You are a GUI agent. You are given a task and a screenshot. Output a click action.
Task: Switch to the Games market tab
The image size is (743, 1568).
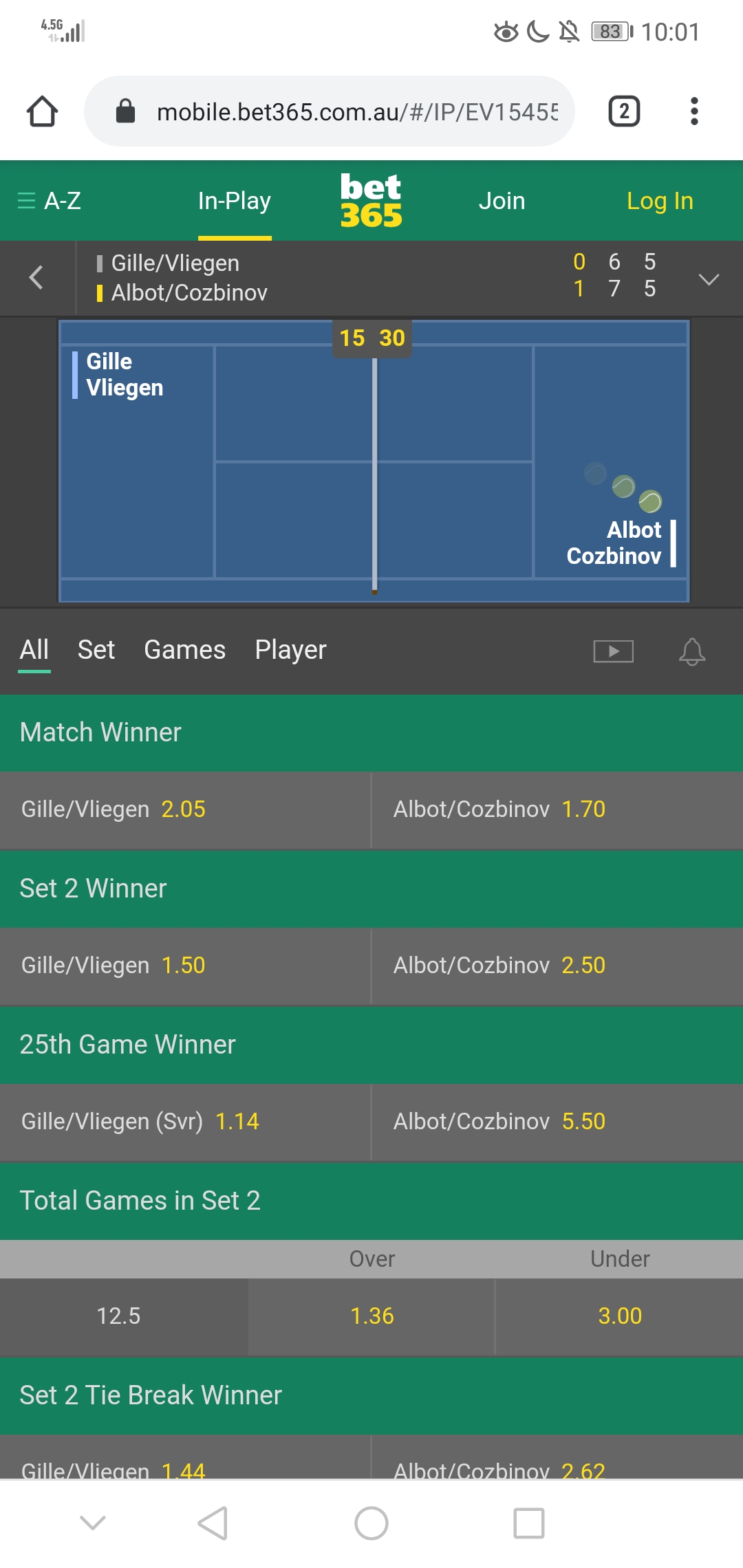(x=185, y=650)
